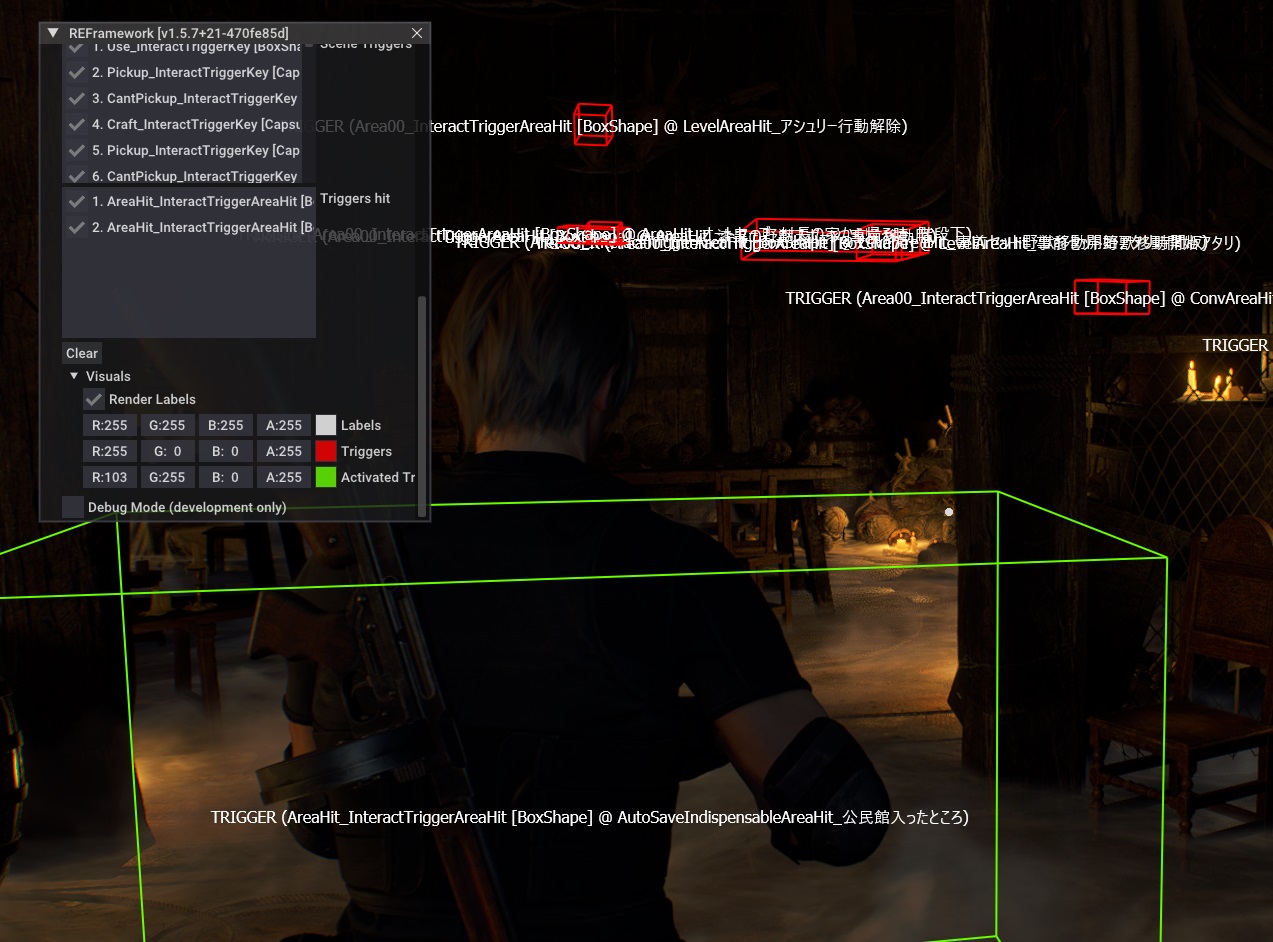
Task: Select the Triggers R:255 value field
Action: (110, 451)
